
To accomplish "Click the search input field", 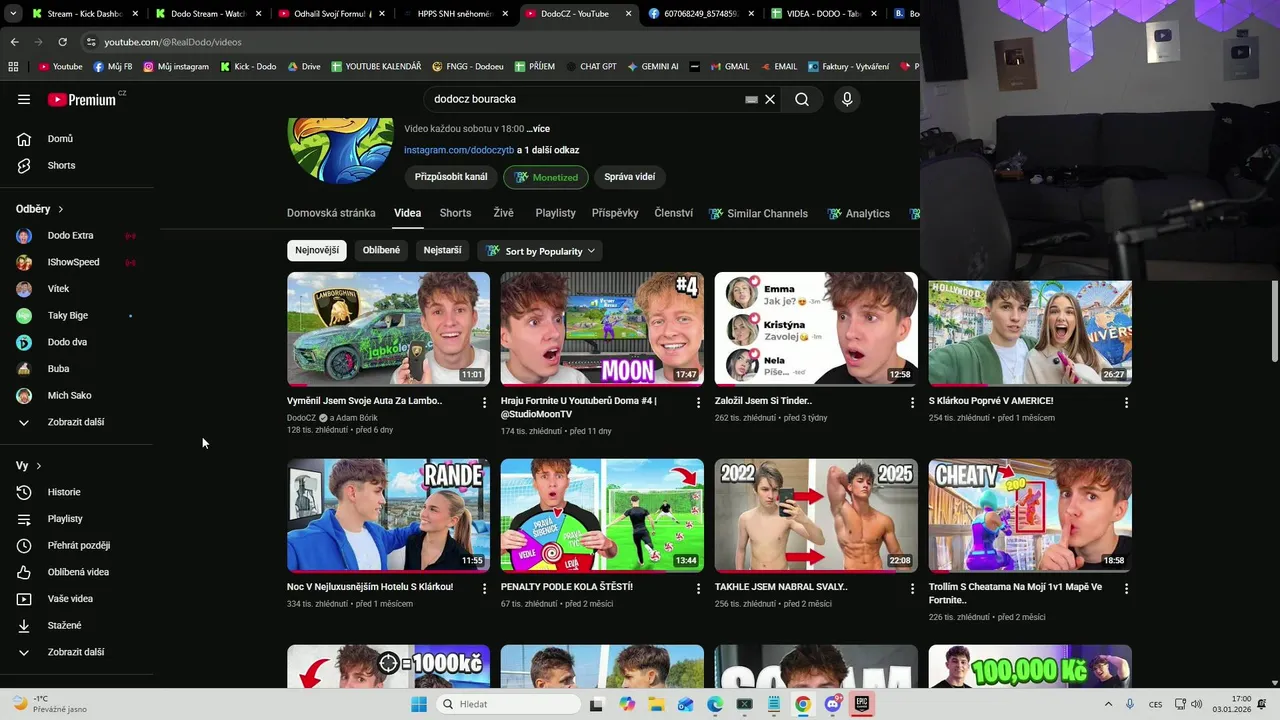I will click(x=585, y=99).
